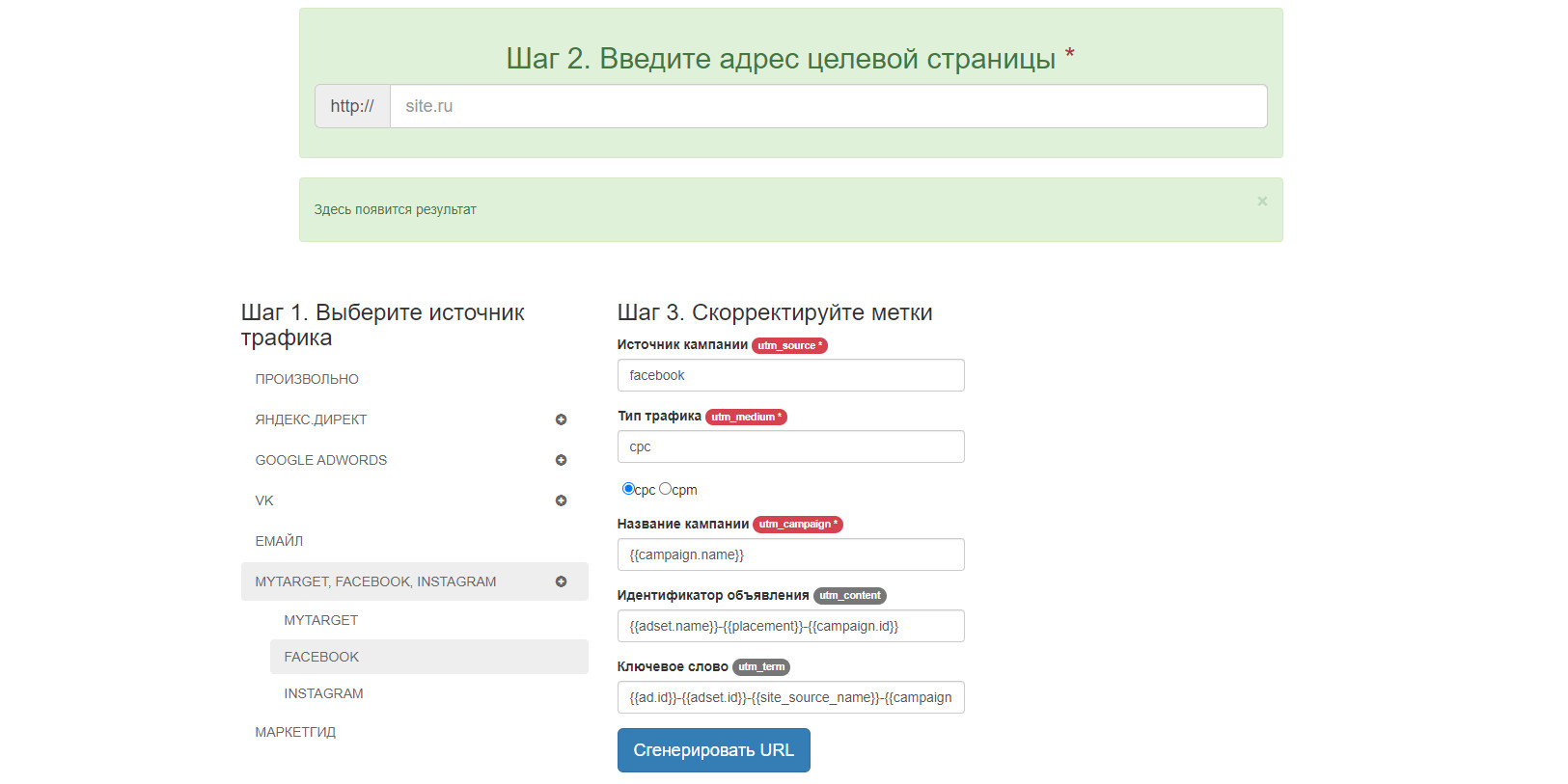Select MYTARGET sub-item
Viewport: 1568px width, 784px height.
tap(321, 620)
